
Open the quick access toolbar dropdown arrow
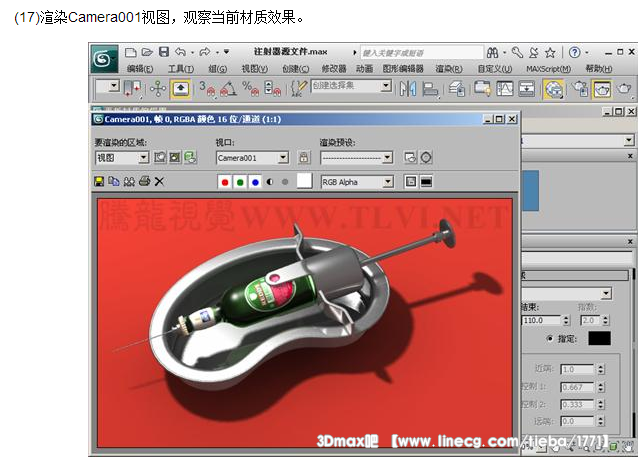point(227,52)
